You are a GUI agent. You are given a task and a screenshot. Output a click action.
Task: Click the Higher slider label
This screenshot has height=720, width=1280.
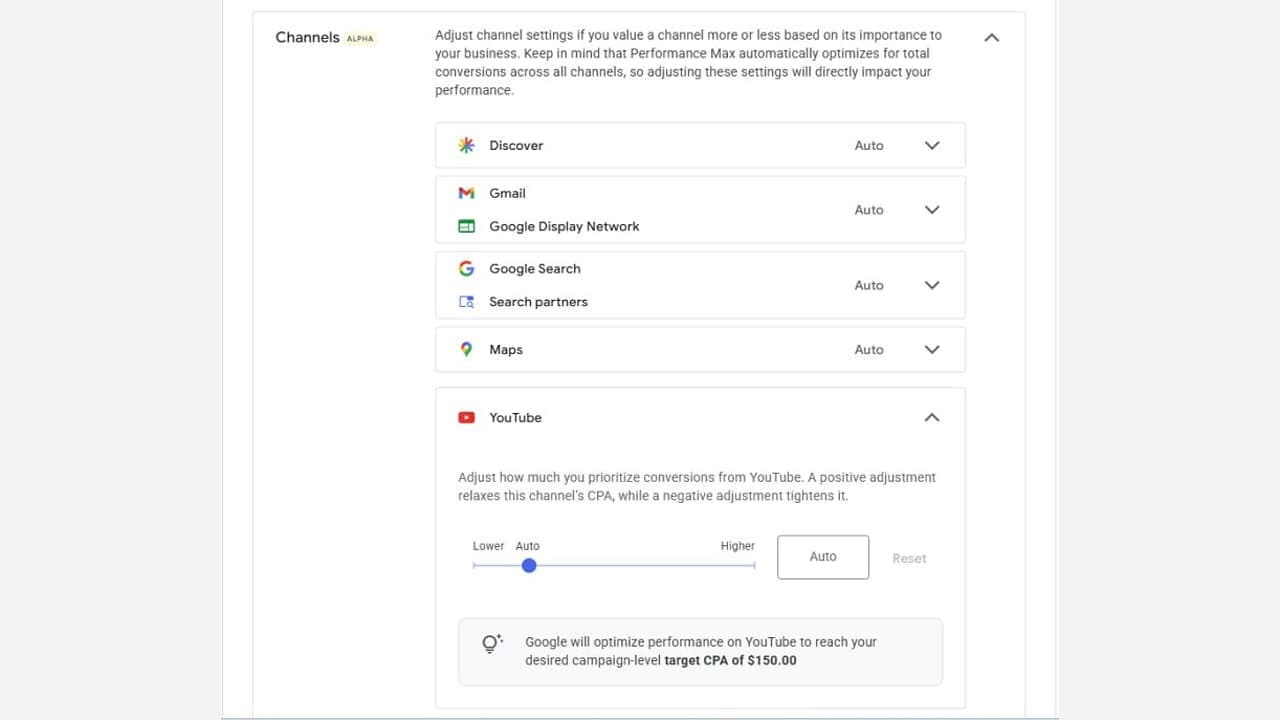point(738,546)
